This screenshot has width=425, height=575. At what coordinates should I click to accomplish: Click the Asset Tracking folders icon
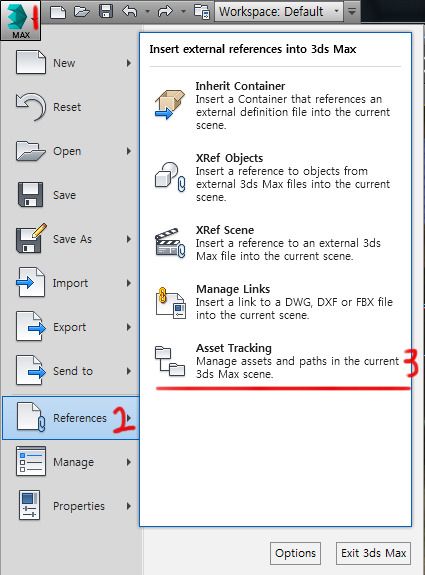(x=170, y=361)
